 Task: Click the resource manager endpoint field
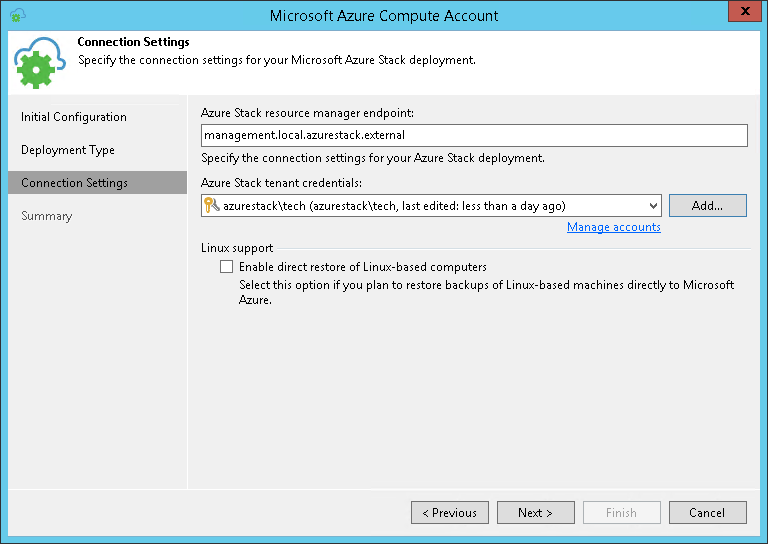(x=474, y=135)
